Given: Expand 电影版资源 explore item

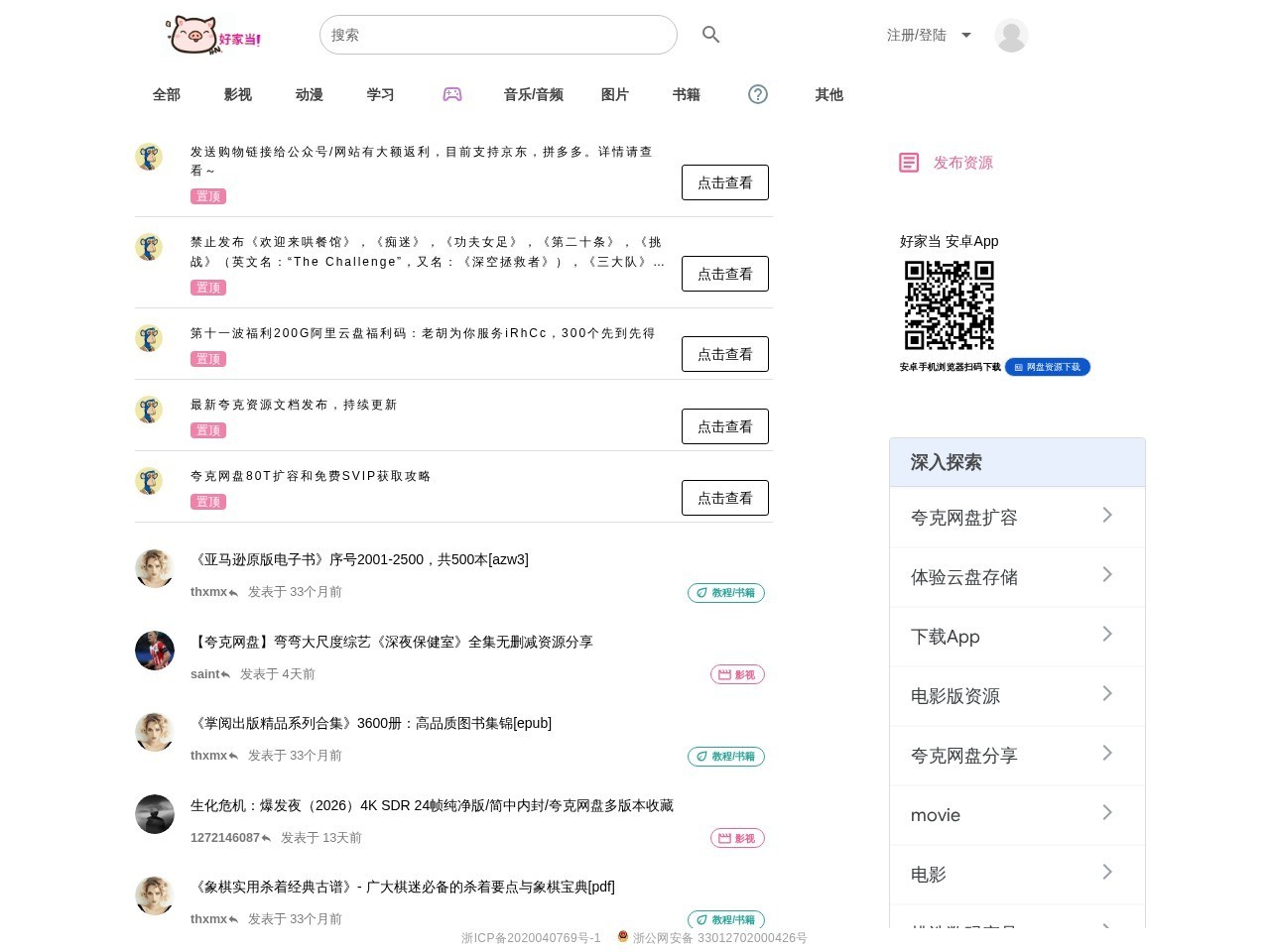Looking at the screenshot, I should point(1017,695).
